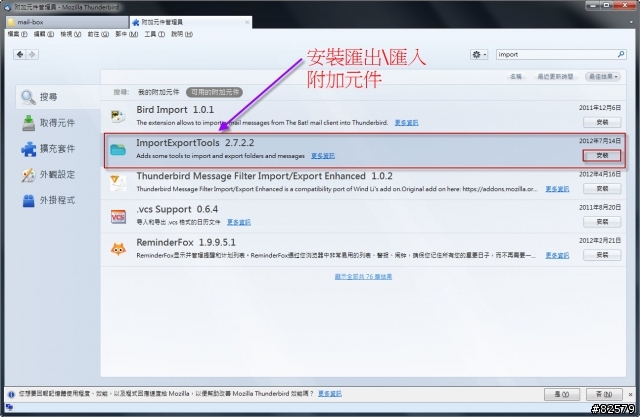
Task: Select the 'Bird Import 1.0.1' title
Action: coord(175,110)
